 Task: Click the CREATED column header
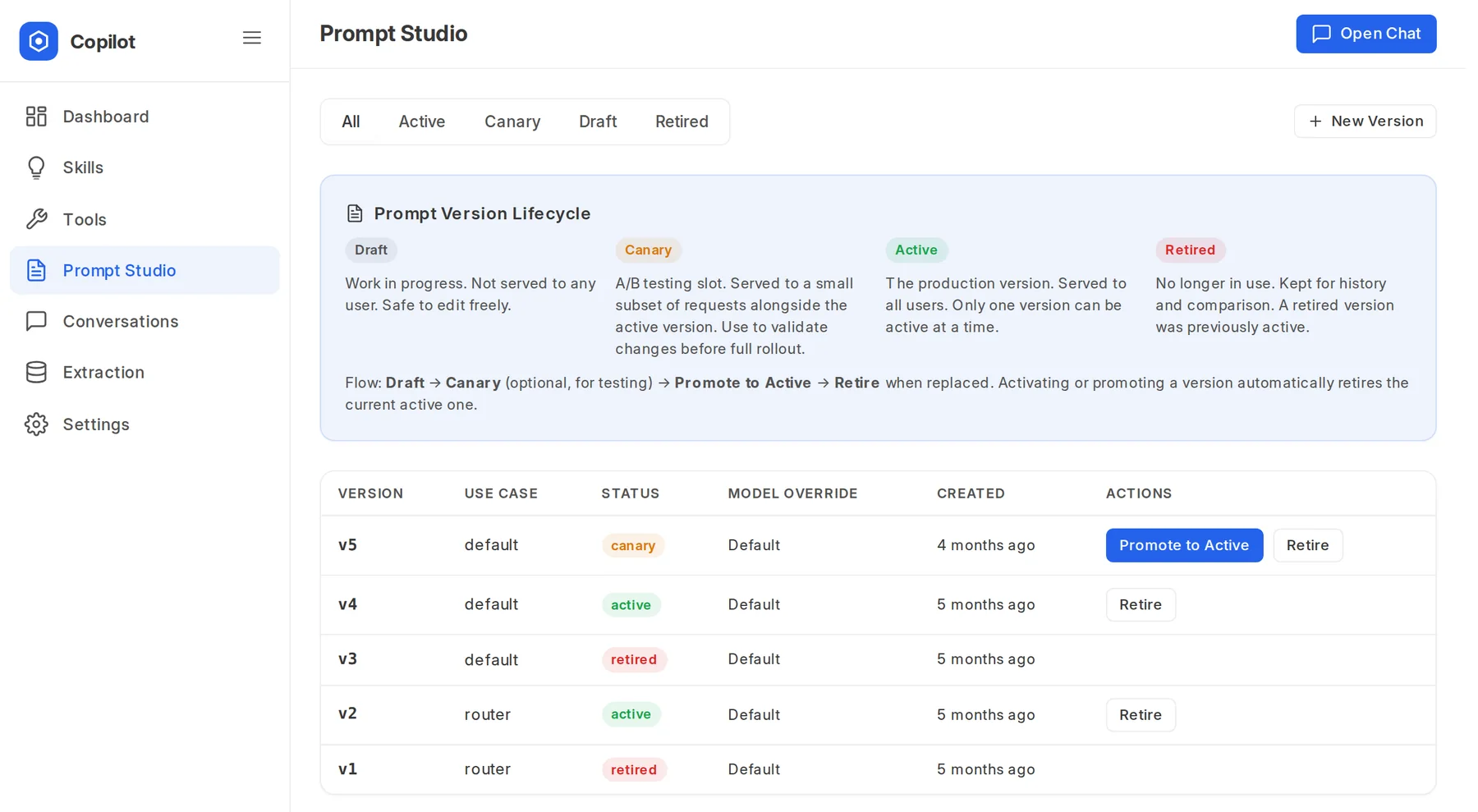click(971, 493)
